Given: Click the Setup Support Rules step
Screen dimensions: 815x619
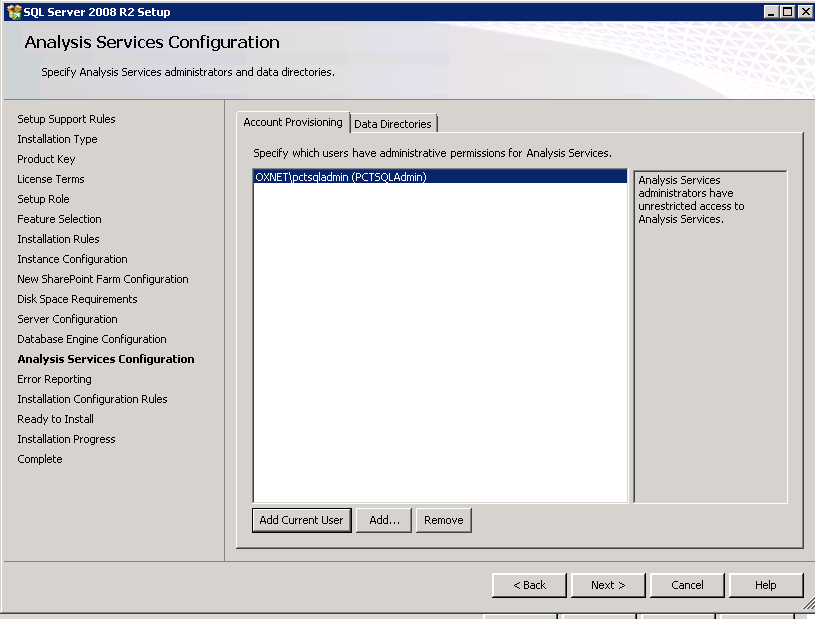Looking at the screenshot, I should [66, 119].
